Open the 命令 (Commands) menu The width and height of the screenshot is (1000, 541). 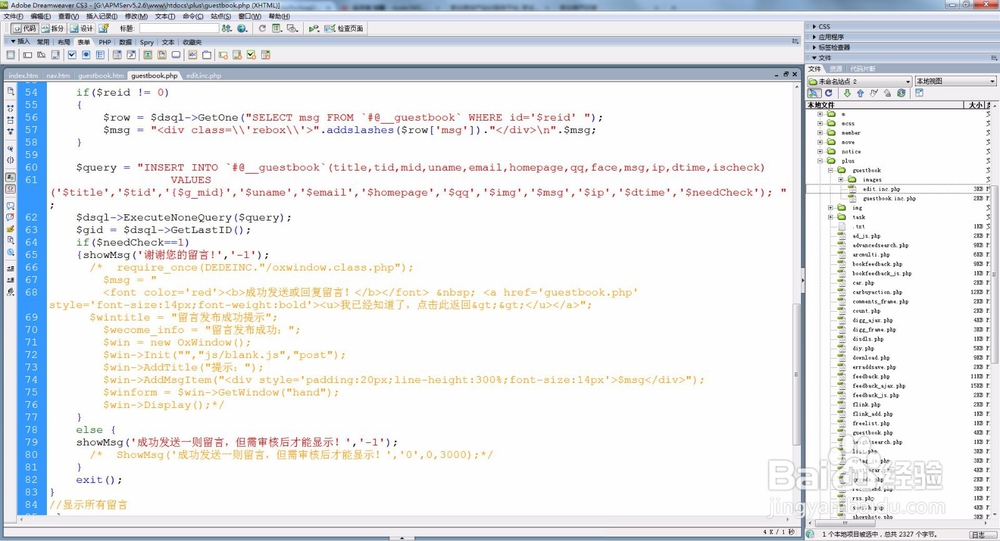point(193,16)
